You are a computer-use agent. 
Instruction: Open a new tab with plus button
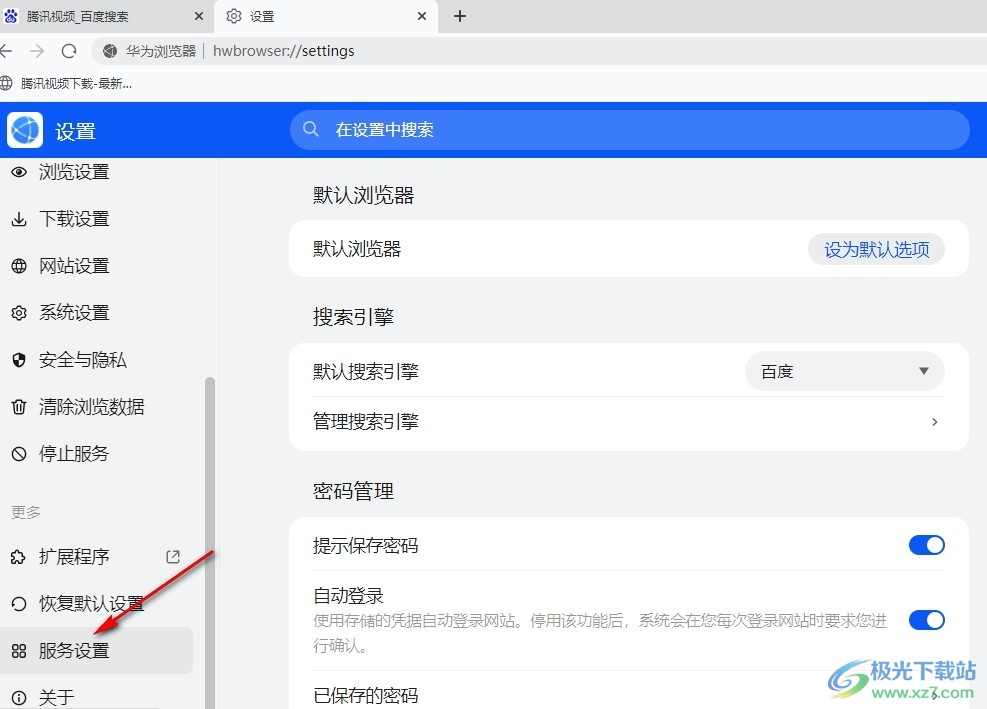coord(460,16)
